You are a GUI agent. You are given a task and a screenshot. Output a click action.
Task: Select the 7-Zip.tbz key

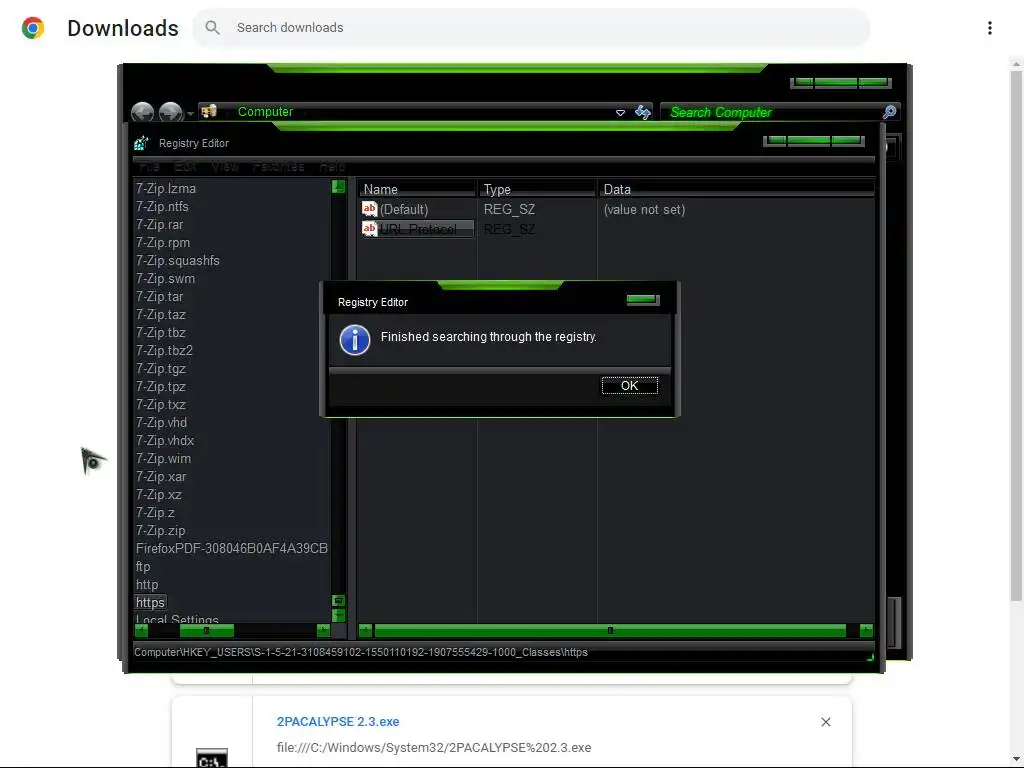click(x=160, y=332)
